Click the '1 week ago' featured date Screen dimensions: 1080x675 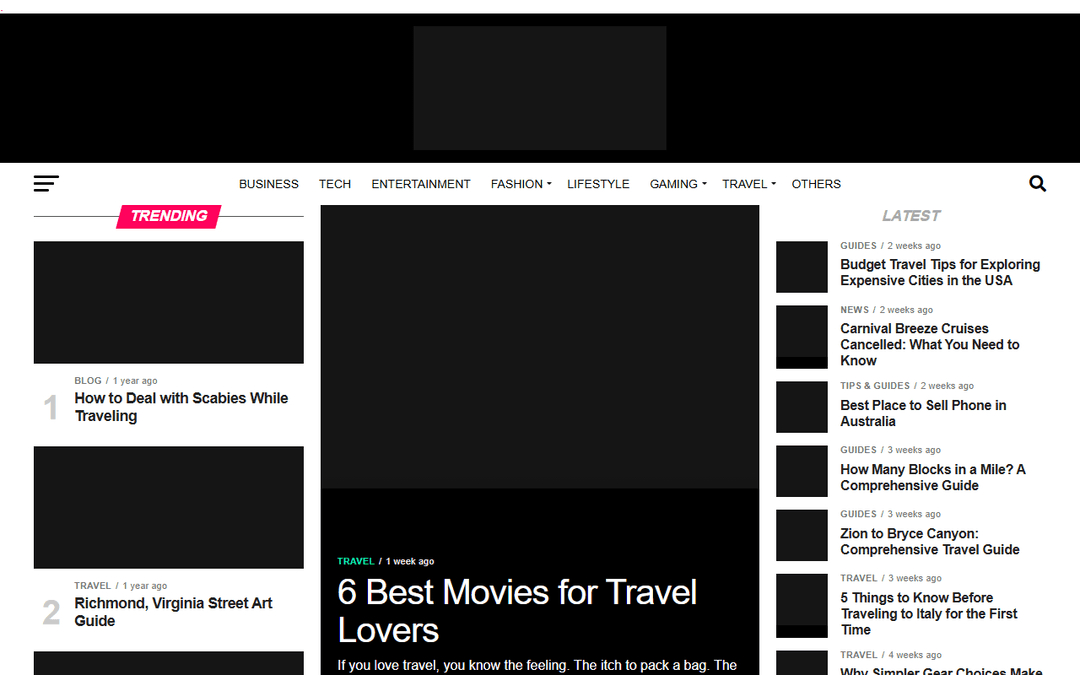[410, 561]
